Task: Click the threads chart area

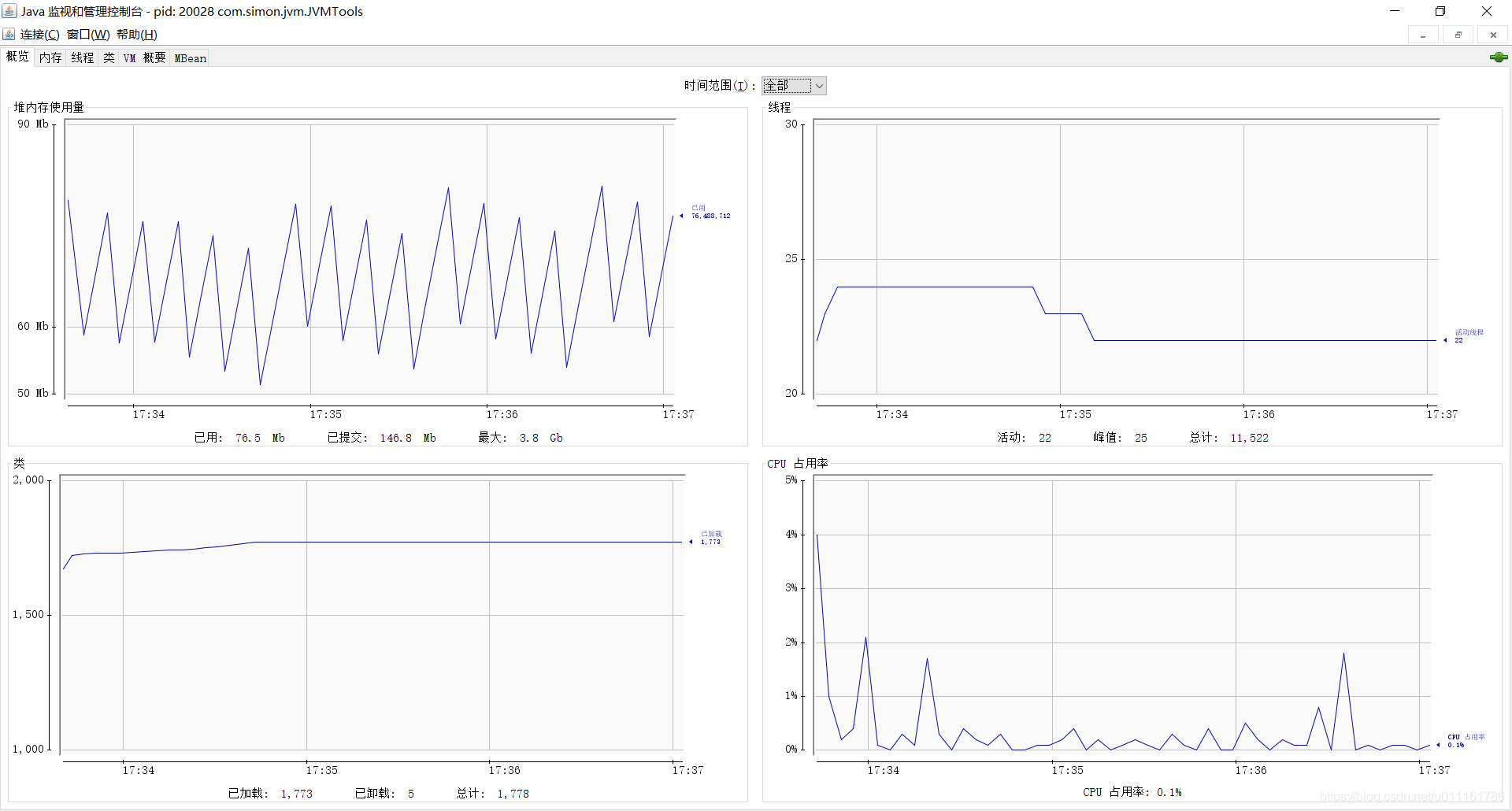Action: coord(1126,260)
